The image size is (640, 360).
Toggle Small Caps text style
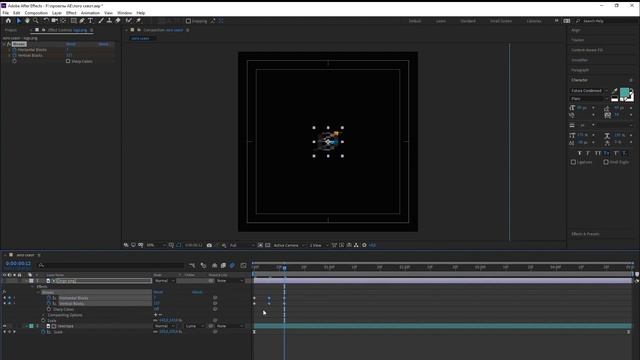coord(607,153)
